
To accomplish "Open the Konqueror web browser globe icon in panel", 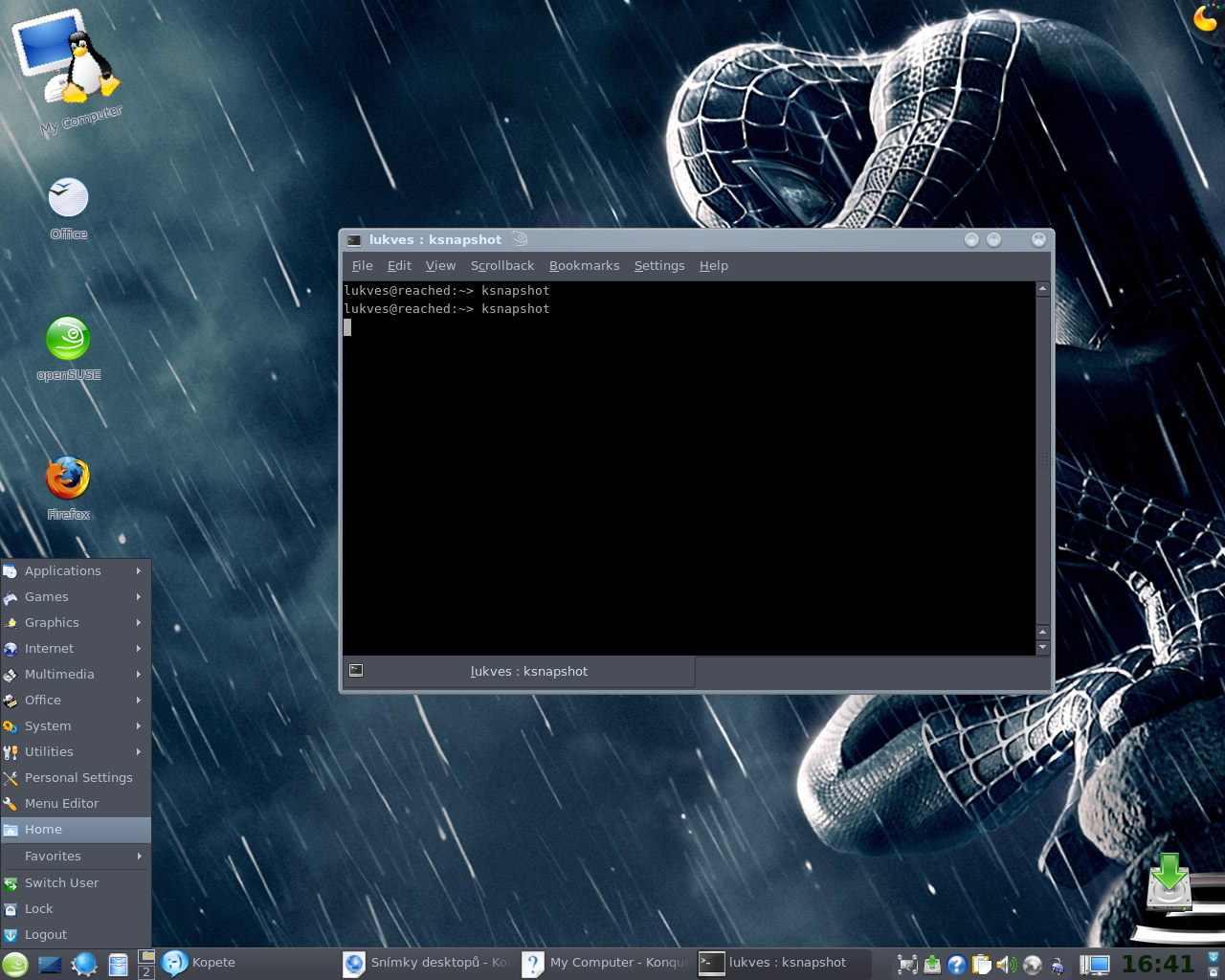I will tap(84, 964).
